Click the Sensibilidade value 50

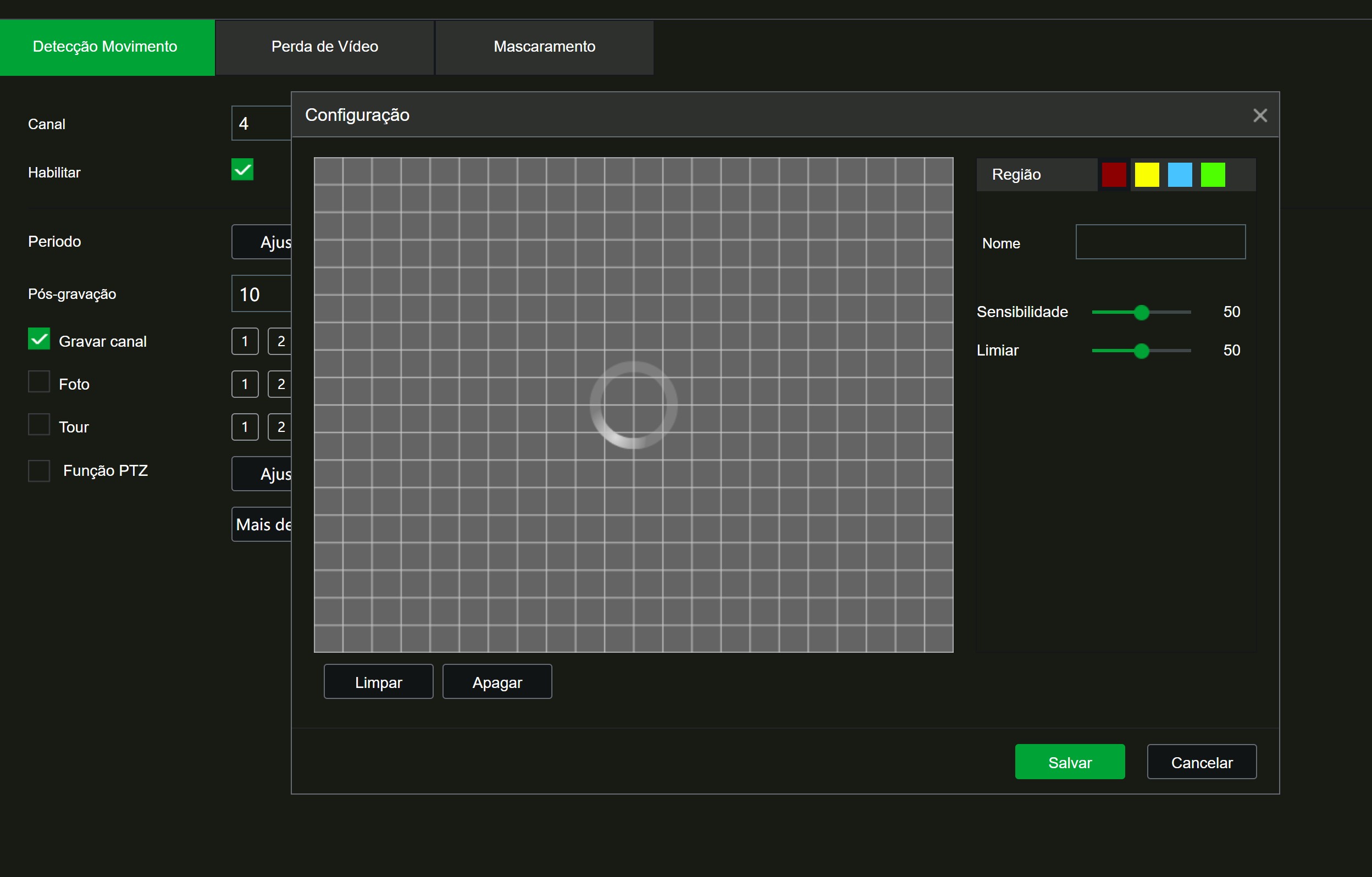[x=1231, y=312]
